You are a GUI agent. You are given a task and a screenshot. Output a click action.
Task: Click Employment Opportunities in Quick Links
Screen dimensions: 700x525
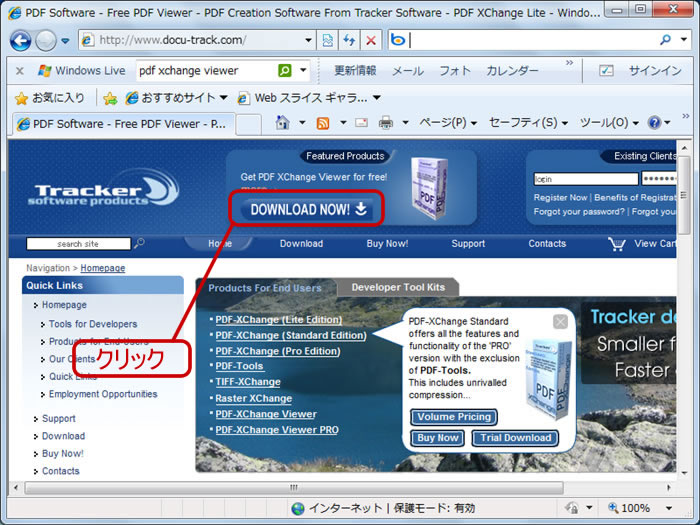pos(103,394)
